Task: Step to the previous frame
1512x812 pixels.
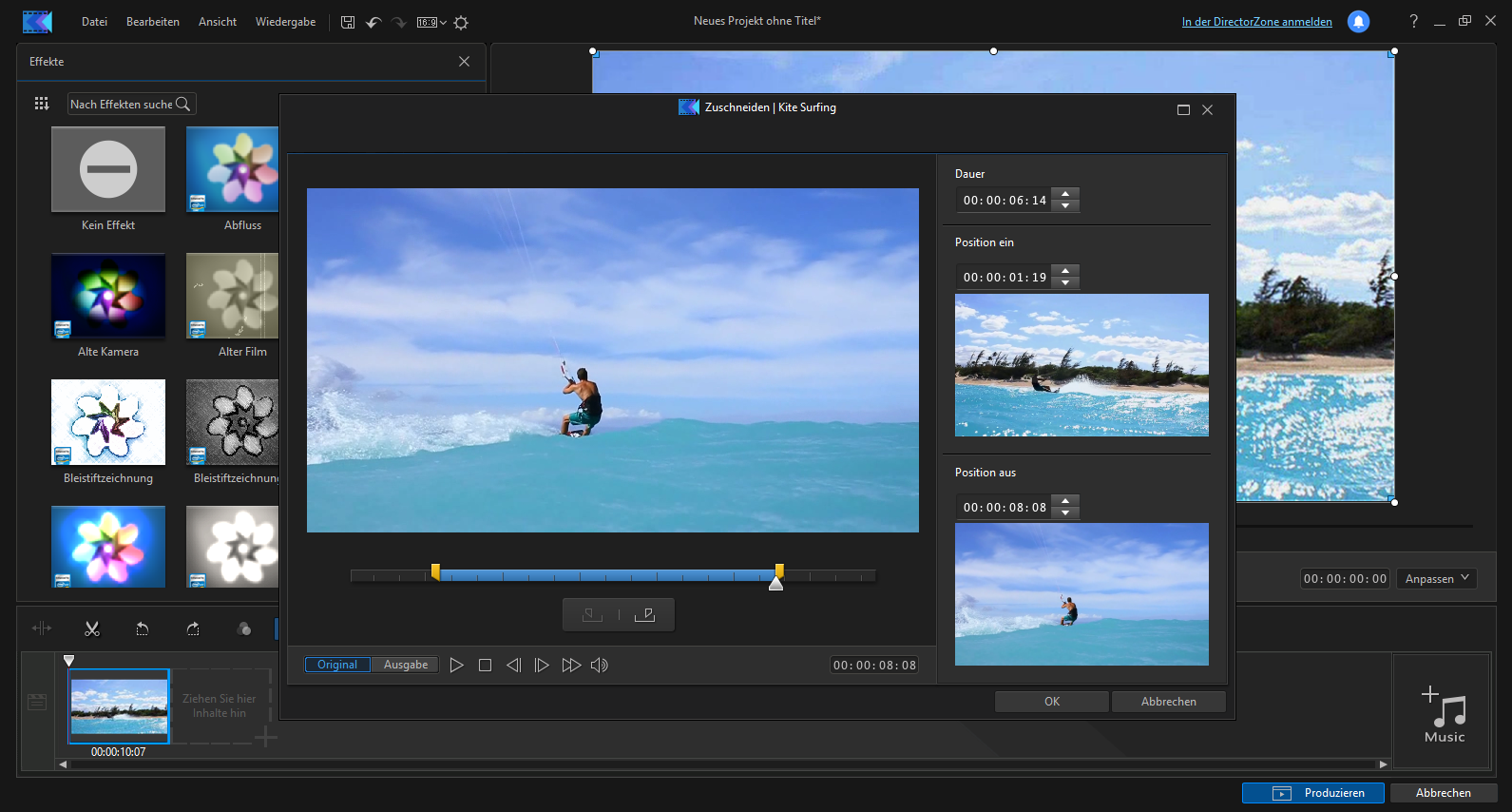Action: click(513, 666)
